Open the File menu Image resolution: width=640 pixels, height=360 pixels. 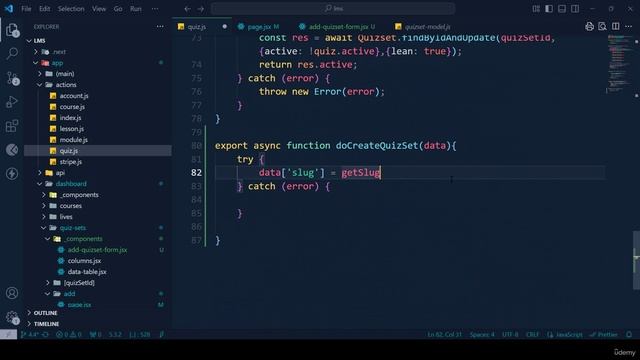pyautogui.click(x=26, y=9)
